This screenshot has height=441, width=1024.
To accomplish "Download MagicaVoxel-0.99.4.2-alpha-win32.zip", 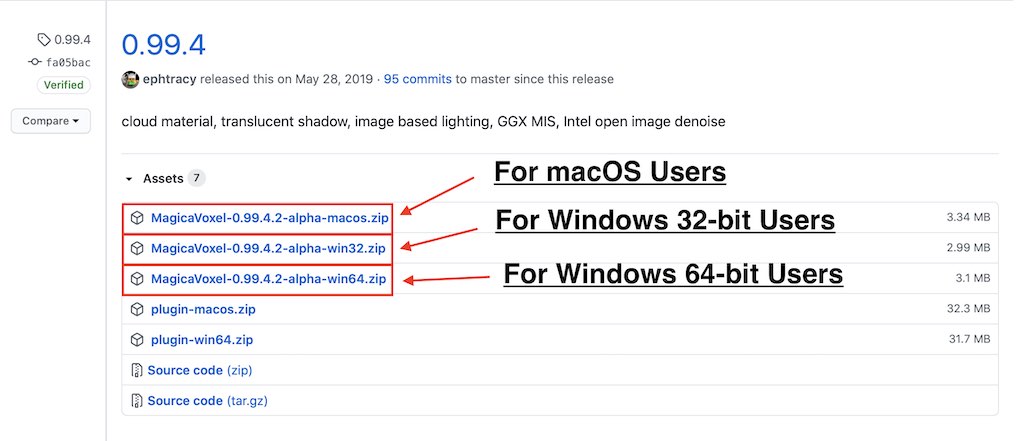I will [x=268, y=248].
